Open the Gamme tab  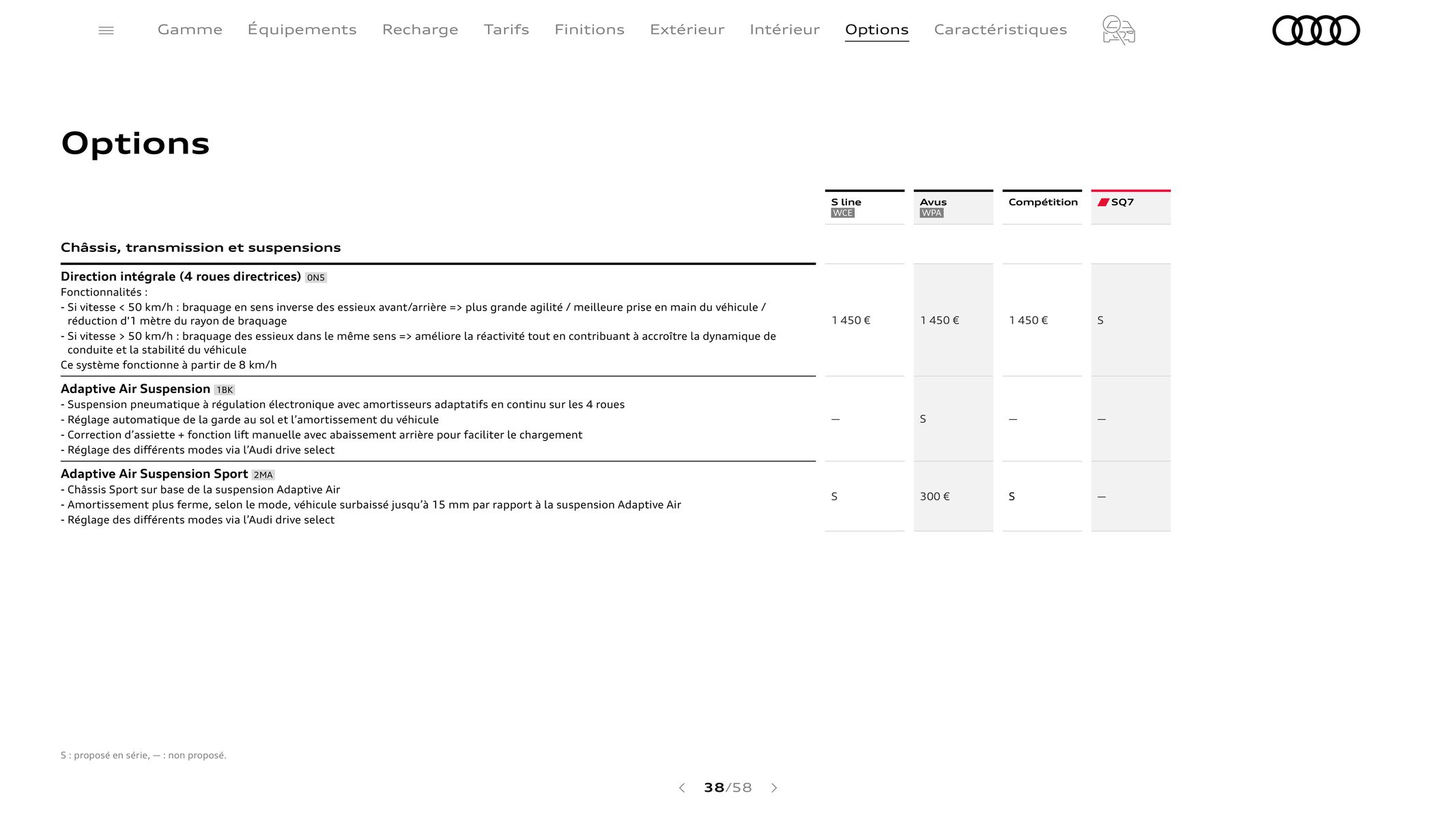click(190, 29)
